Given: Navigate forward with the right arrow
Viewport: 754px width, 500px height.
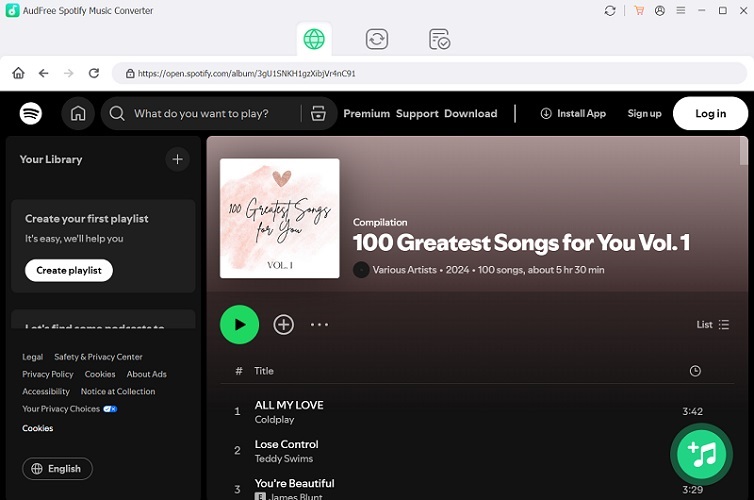Looking at the screenshot, I should tap(69, 73).
